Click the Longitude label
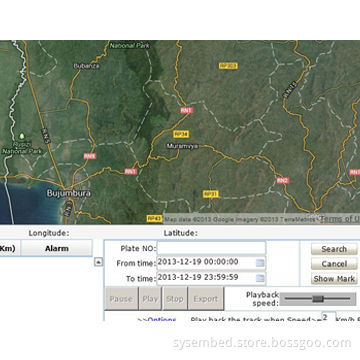 tap(49, 233)
